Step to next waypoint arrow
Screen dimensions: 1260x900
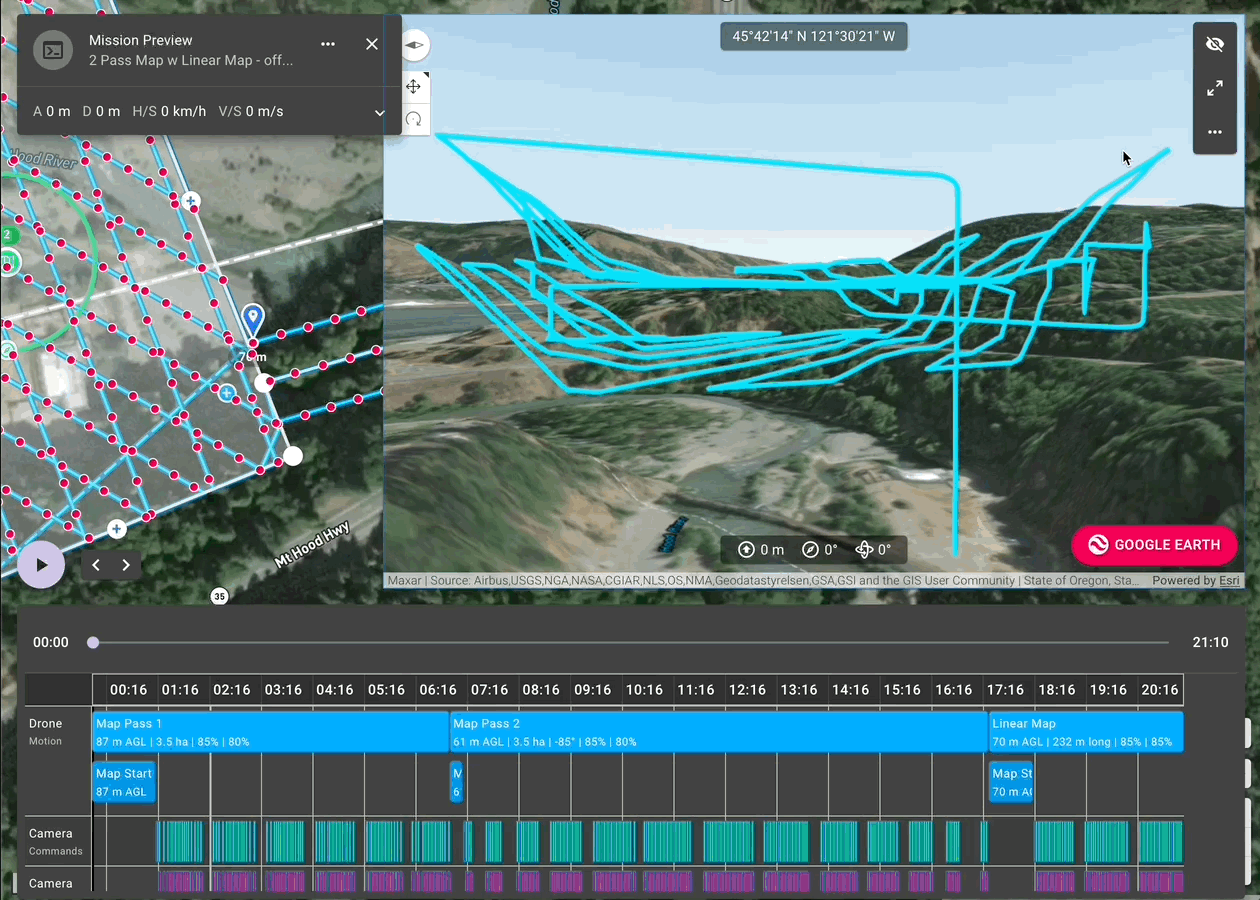click(x=126, y=565)
